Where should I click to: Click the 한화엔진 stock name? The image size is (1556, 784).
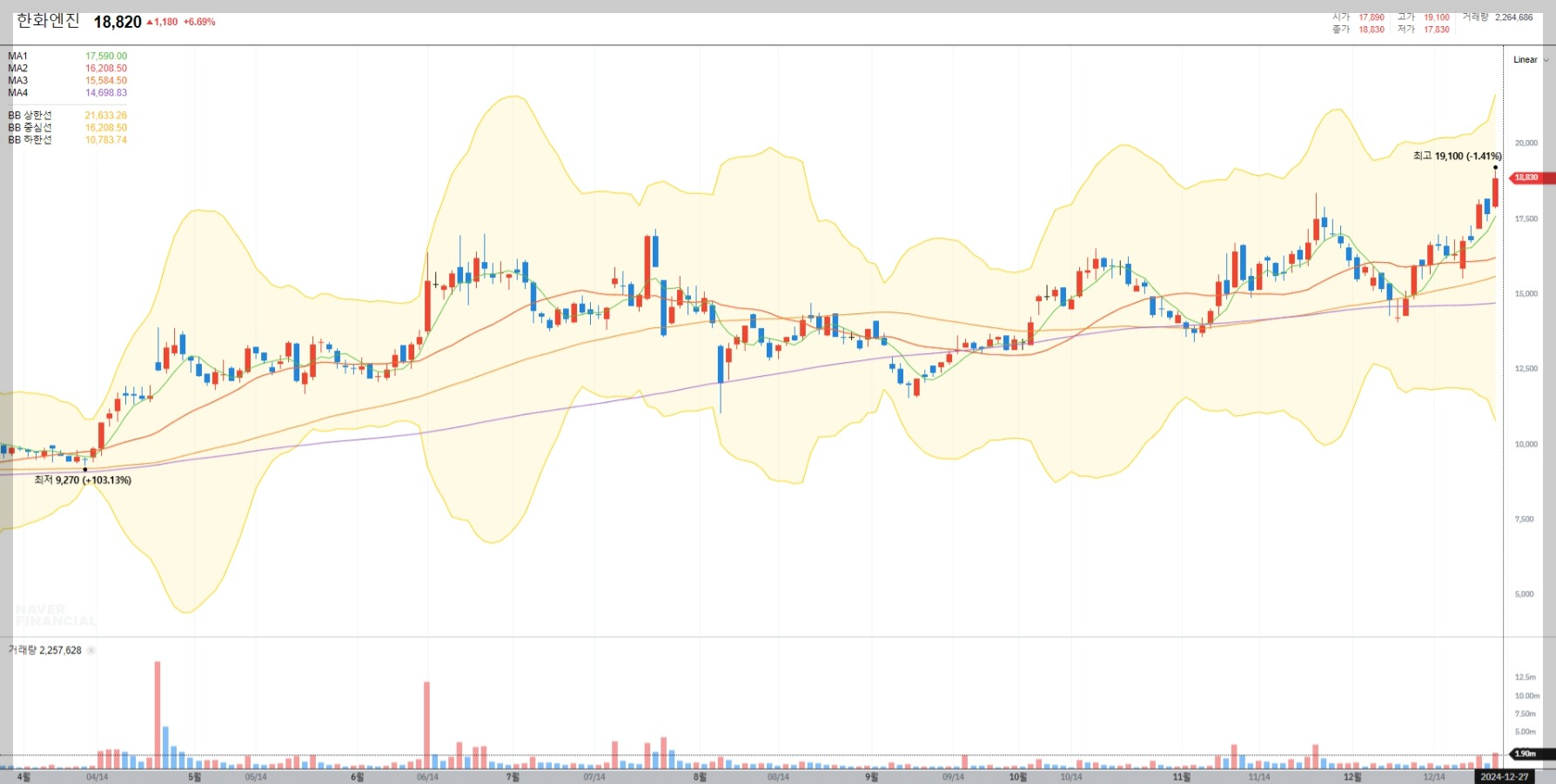(x=49, y=21)
